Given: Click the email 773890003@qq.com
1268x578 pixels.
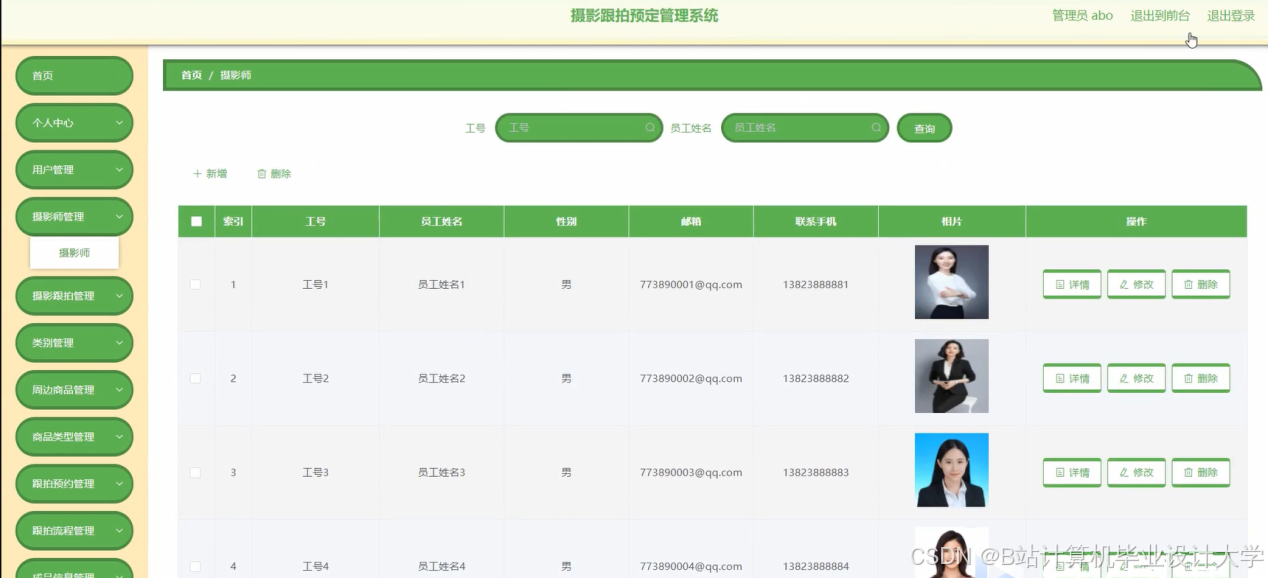Looking at the screenshot, I should [x=691, y=472].
